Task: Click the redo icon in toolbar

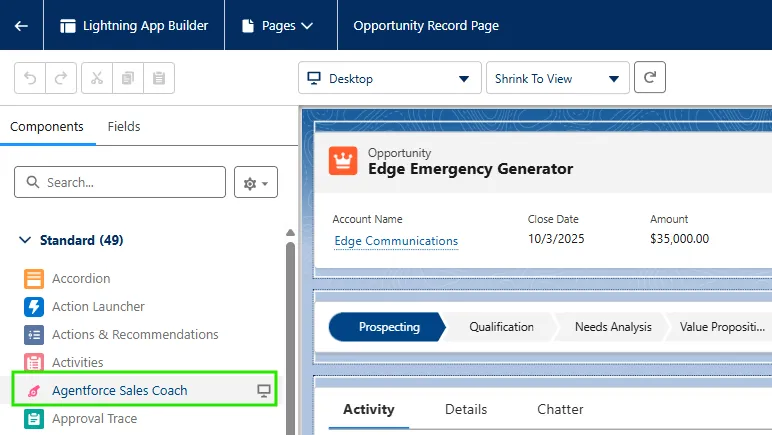Action: pos(60,78)
